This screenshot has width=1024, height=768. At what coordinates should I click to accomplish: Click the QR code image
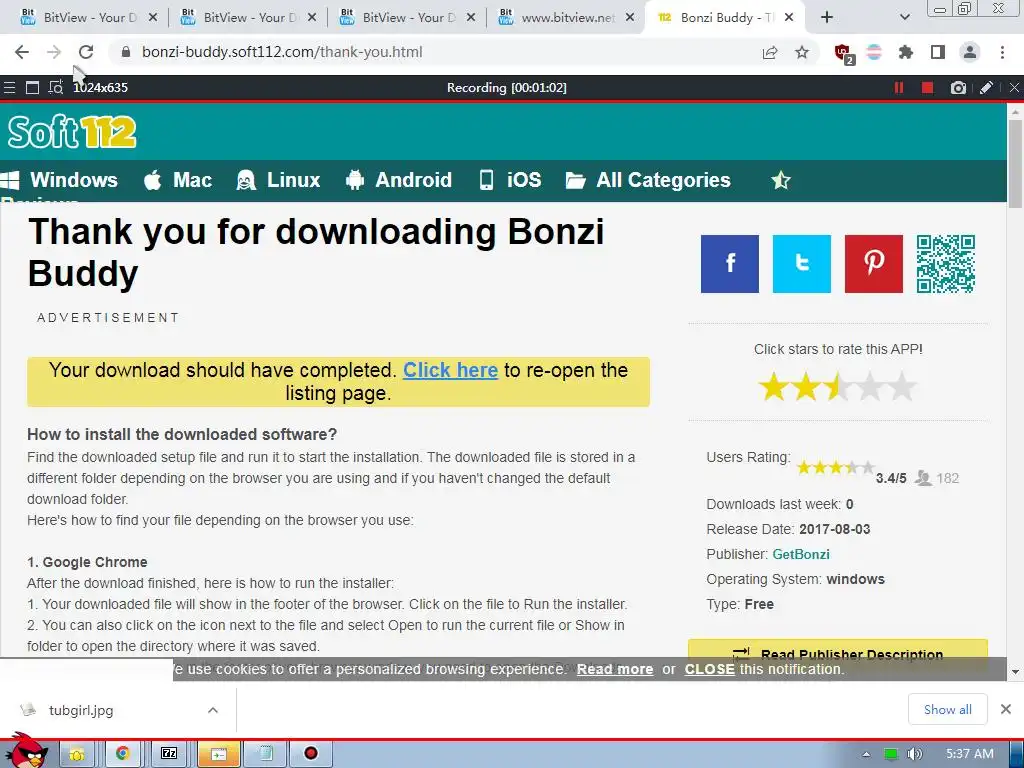[946, 264]
